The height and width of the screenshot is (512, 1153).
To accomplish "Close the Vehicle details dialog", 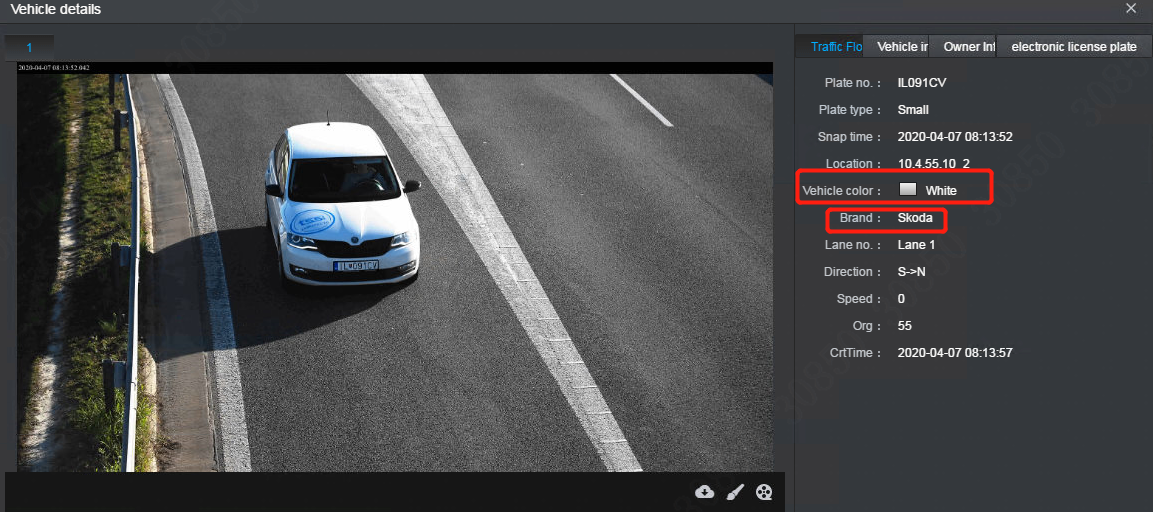I will point(1131,9).
